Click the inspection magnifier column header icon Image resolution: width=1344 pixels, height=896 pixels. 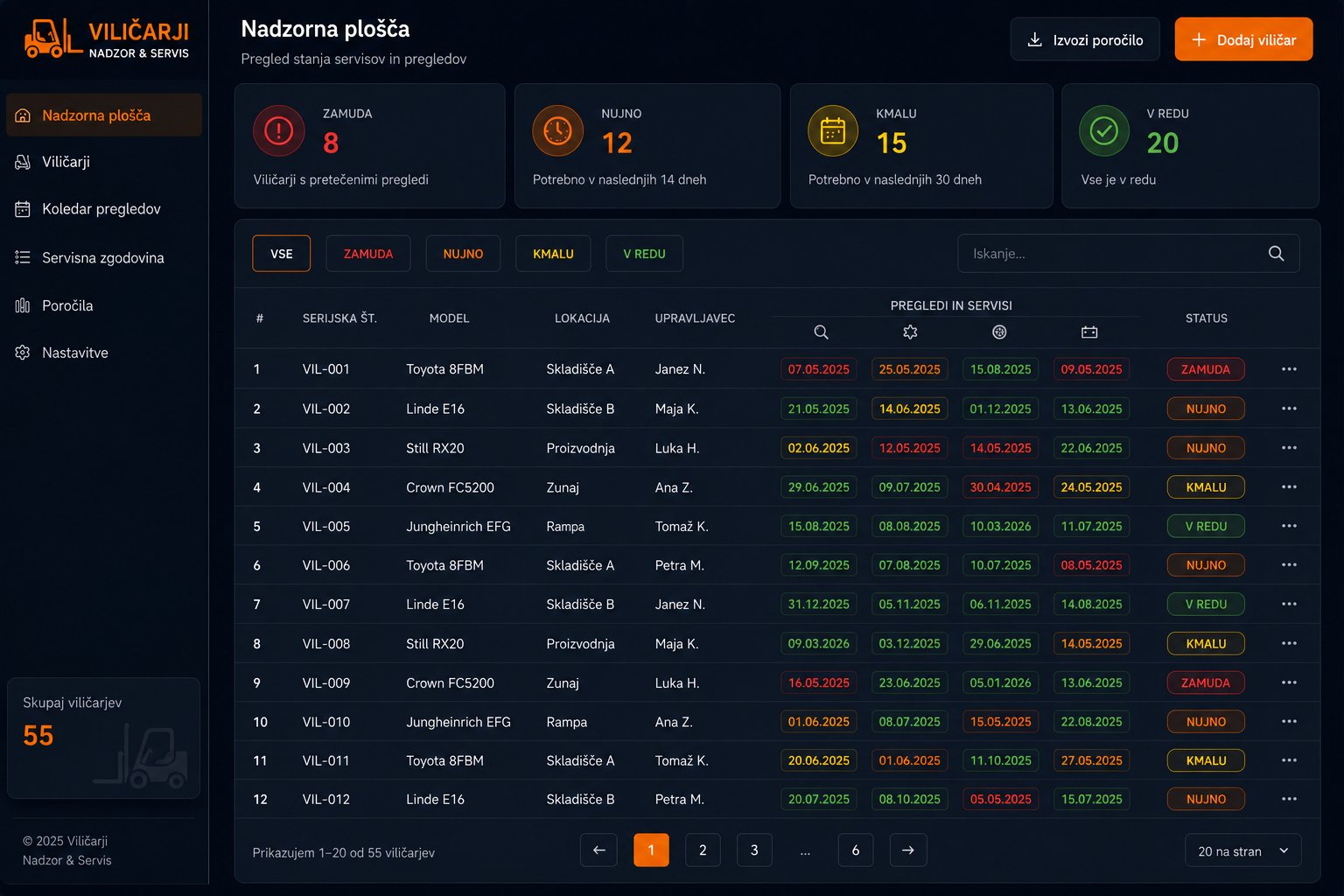coord(821,332)
